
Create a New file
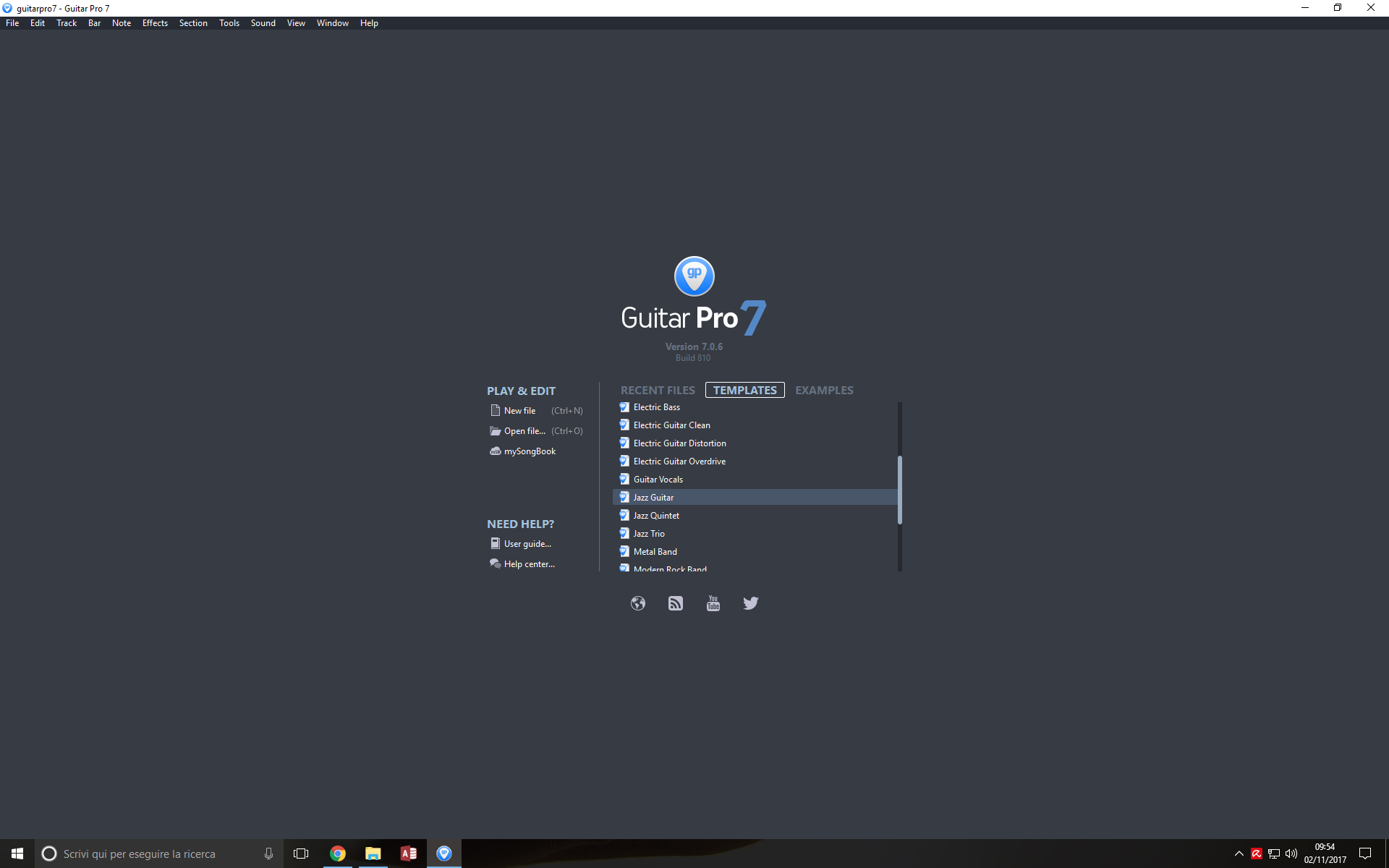click(x=519, y=411)
